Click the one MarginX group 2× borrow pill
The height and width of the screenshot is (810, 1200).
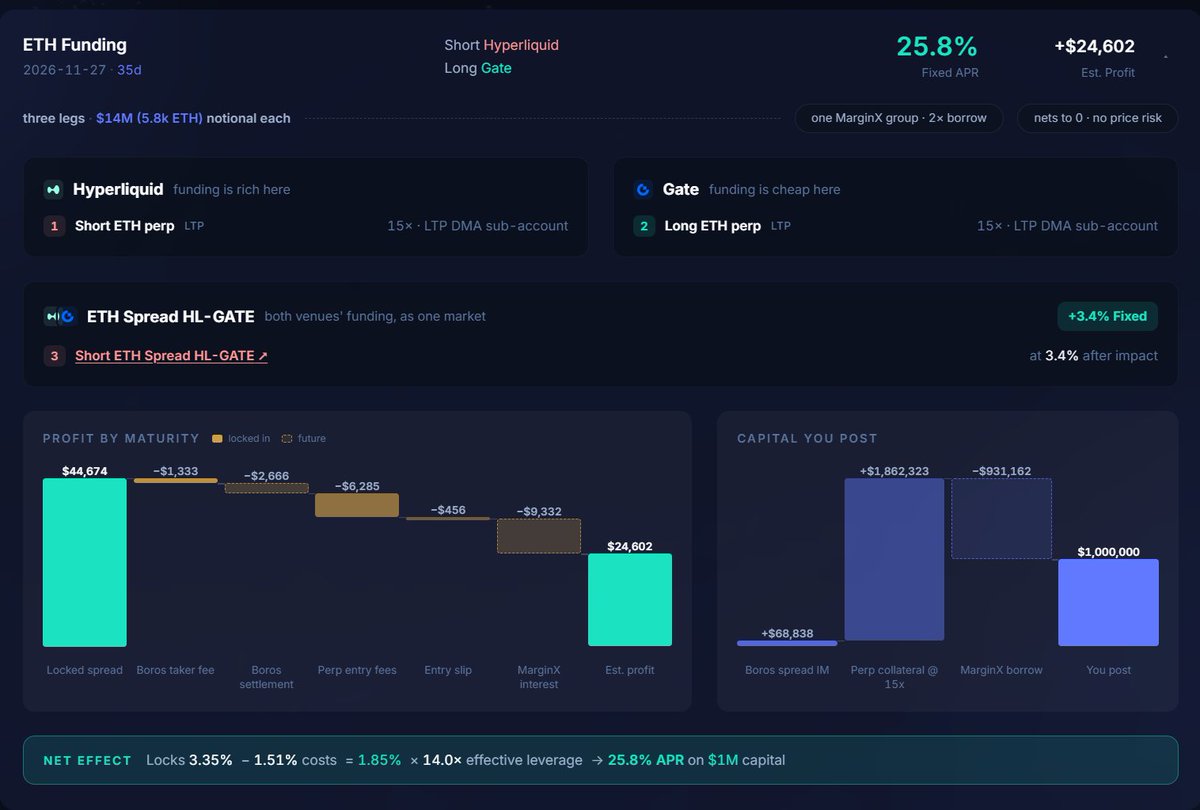[x=899, y=118]
